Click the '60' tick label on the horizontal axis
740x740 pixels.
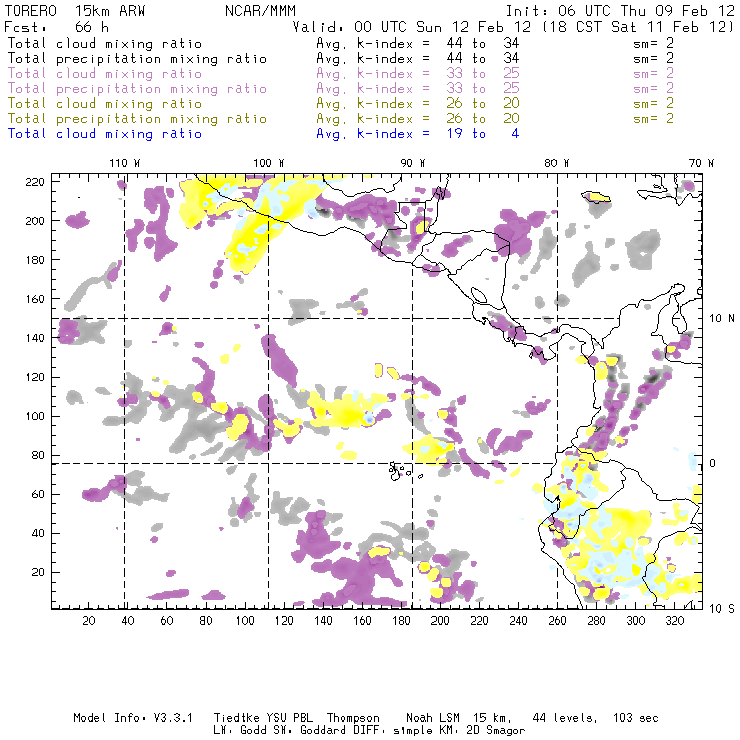point(167,621)
